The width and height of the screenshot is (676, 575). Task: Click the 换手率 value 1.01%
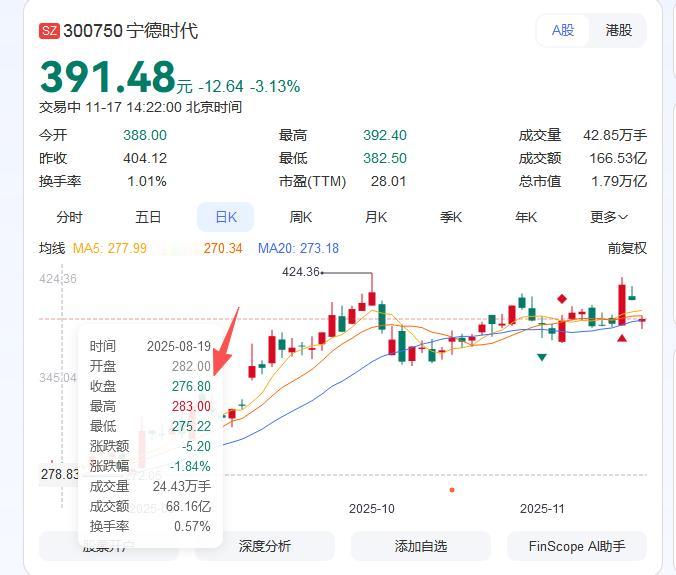pyautogui.click(x=147, y=181)
